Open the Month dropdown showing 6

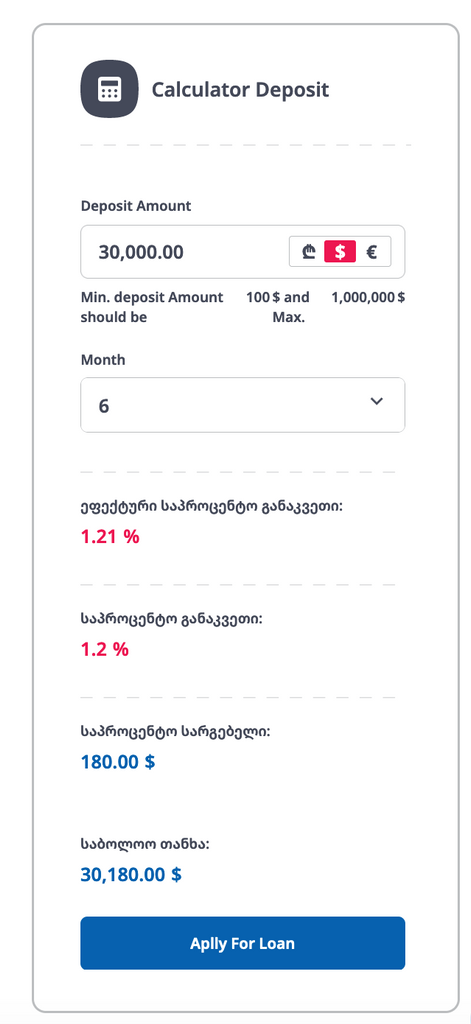[x=242, y=405]
